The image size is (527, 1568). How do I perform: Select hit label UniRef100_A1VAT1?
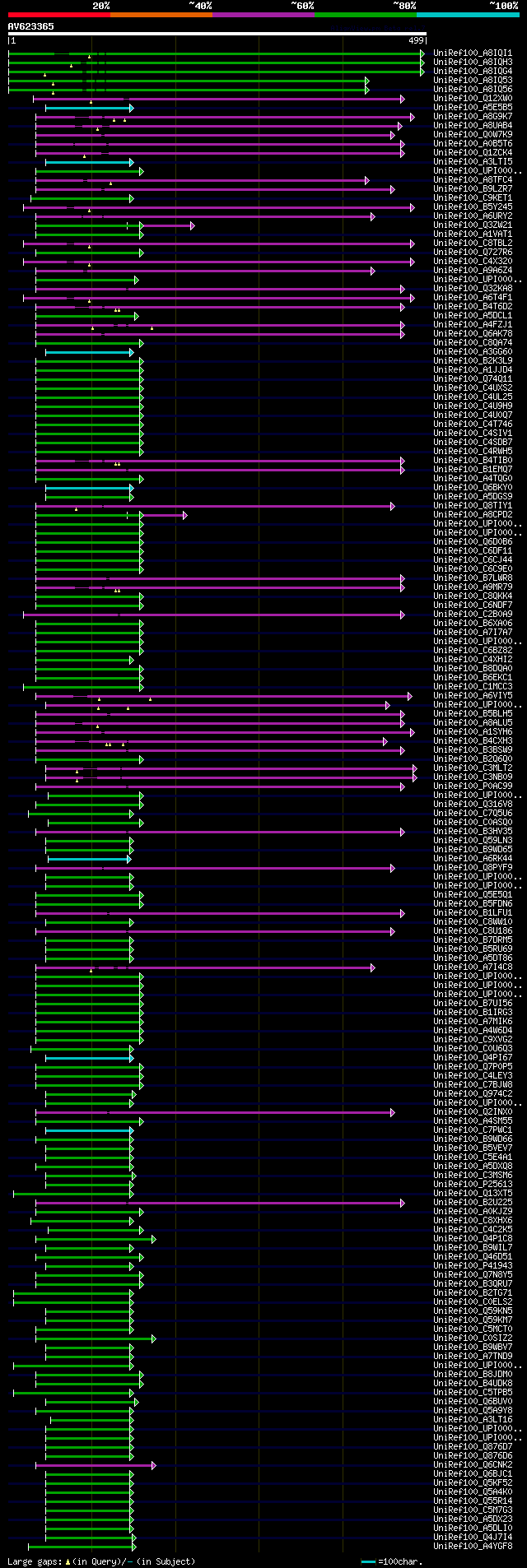point(473,234)
